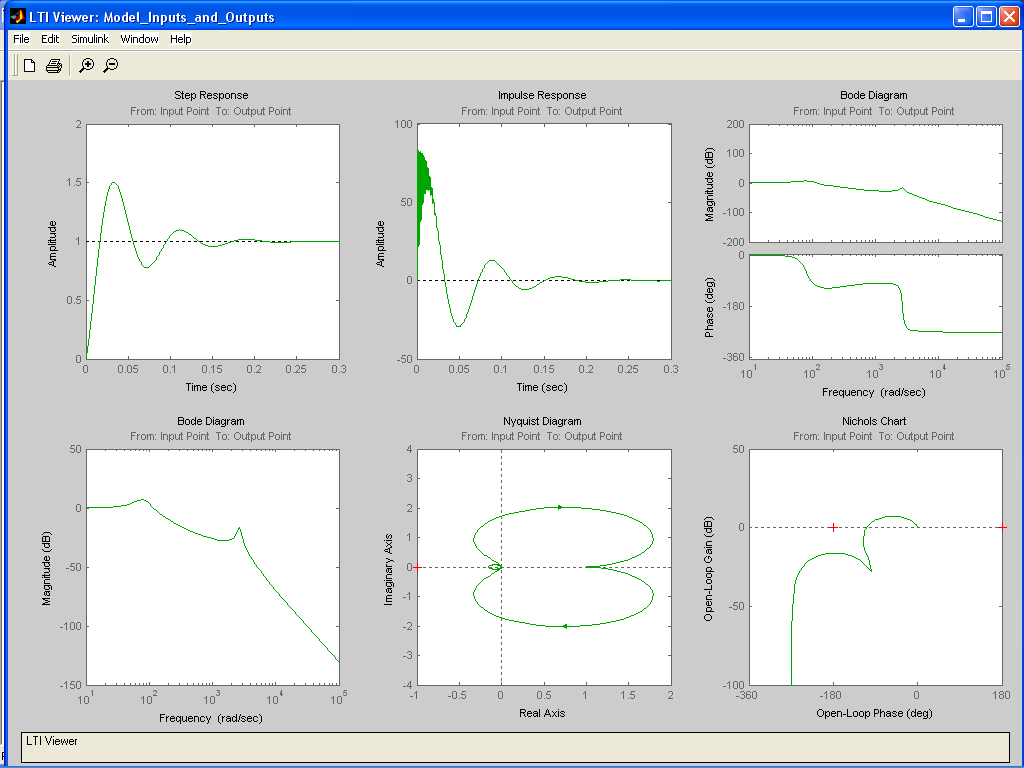Image resolution: width=1024 pixels, height=768 pixels.
Task: Click the arrow marker on upper Nyquist loop
Action: (560, 507)
